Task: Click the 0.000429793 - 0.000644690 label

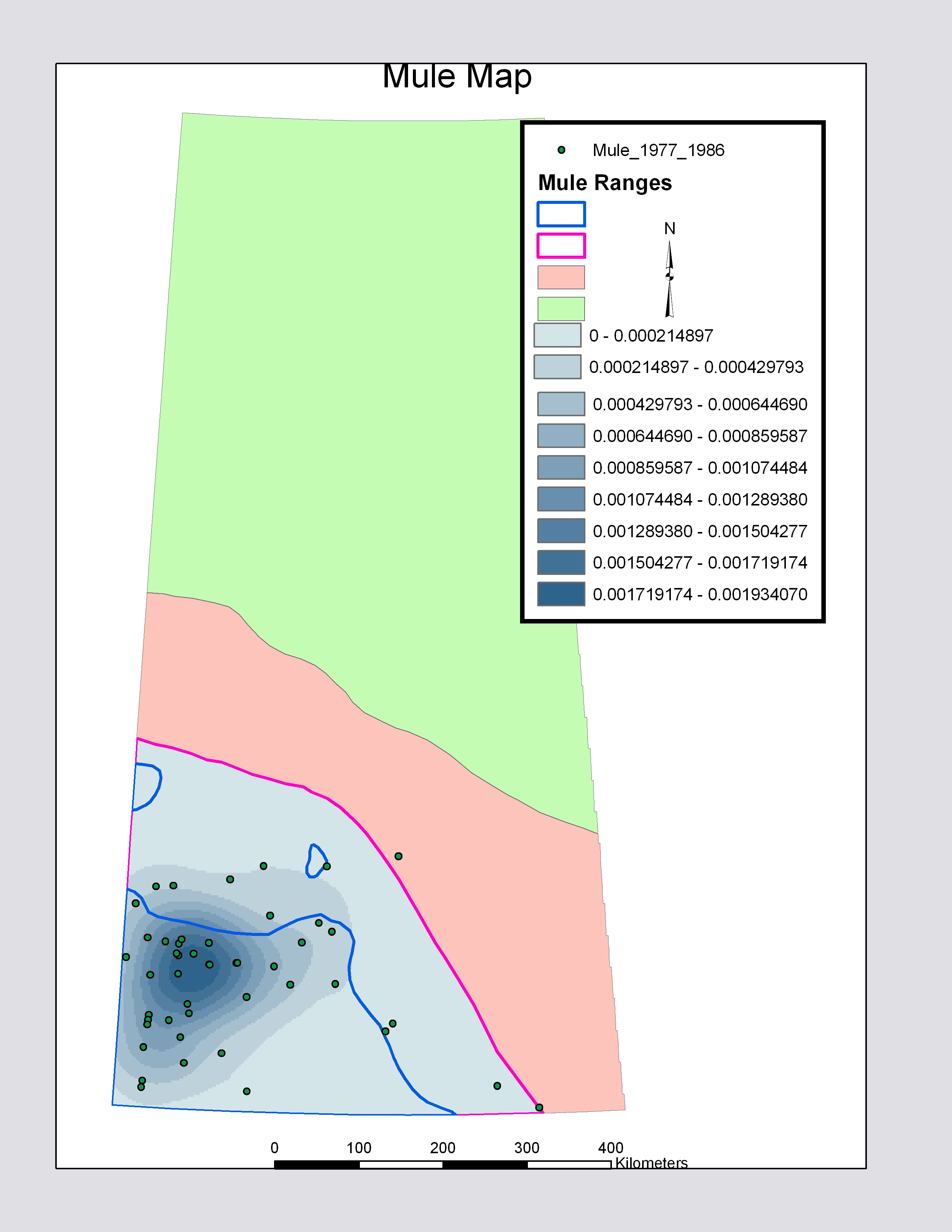Action: click(700, 404)
